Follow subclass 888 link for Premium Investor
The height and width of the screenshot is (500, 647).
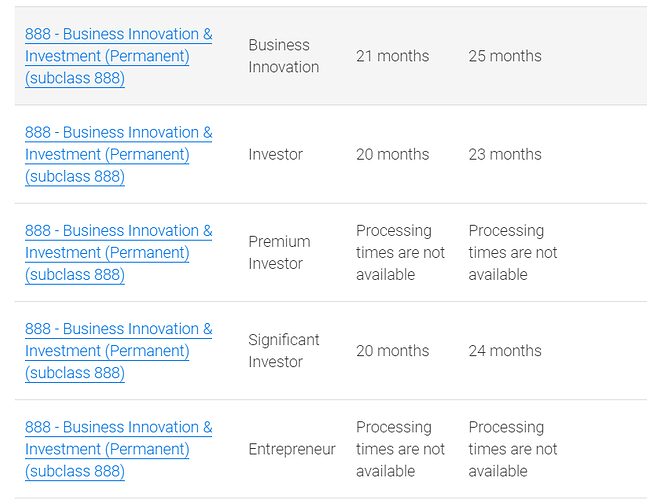(x=118, y=252)
